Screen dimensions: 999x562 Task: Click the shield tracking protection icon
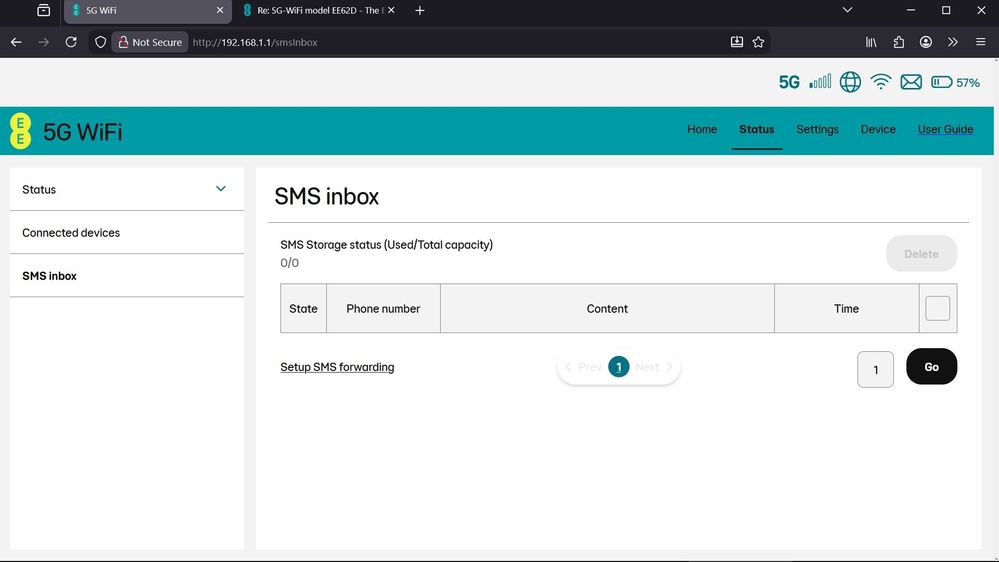coord(100,42)
